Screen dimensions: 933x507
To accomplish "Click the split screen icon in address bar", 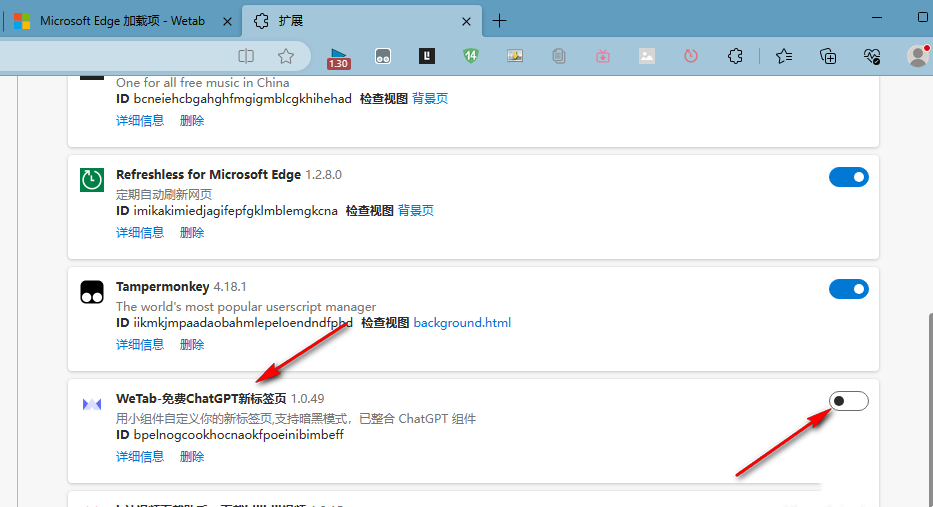I will tap(246, 56).
